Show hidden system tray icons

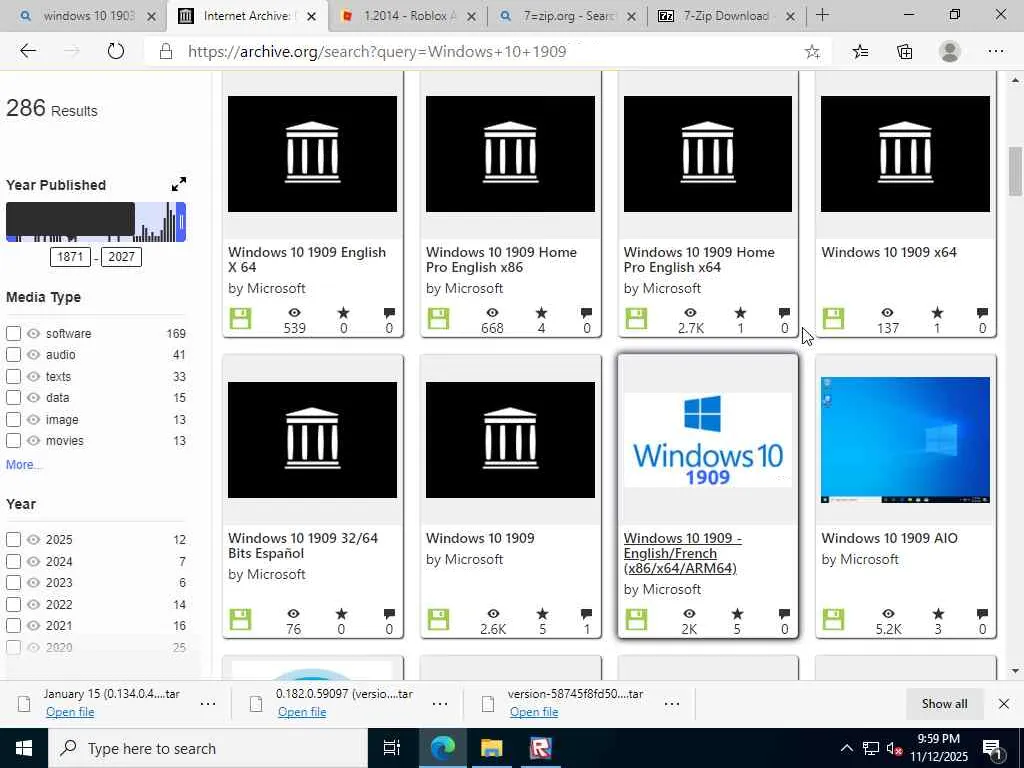point(846,748)
